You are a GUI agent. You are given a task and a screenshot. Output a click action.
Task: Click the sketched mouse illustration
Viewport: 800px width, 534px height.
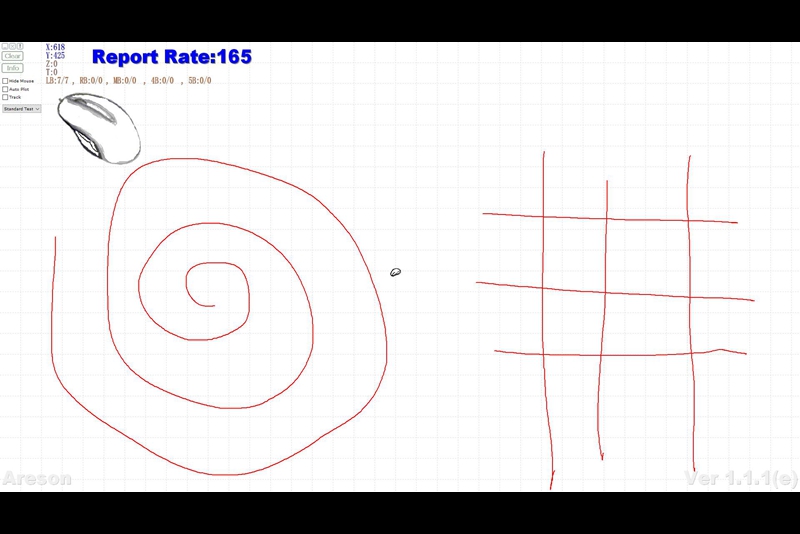pyautogui.click(x=99, y=128)
